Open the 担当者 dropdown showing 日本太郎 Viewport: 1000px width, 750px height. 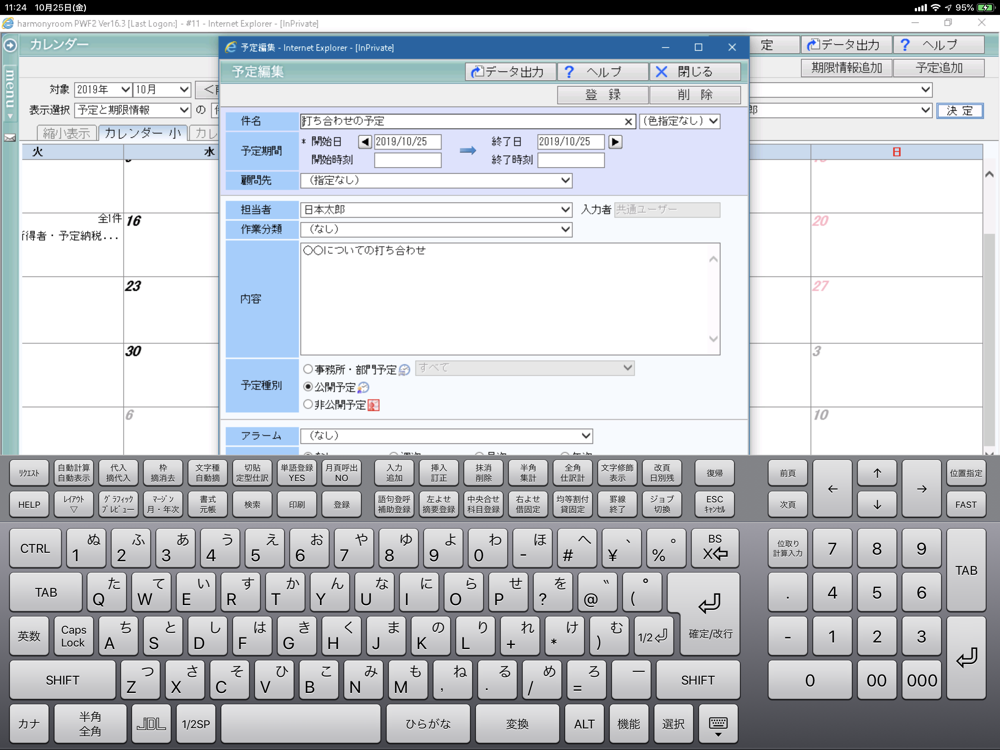click(436, 210)
